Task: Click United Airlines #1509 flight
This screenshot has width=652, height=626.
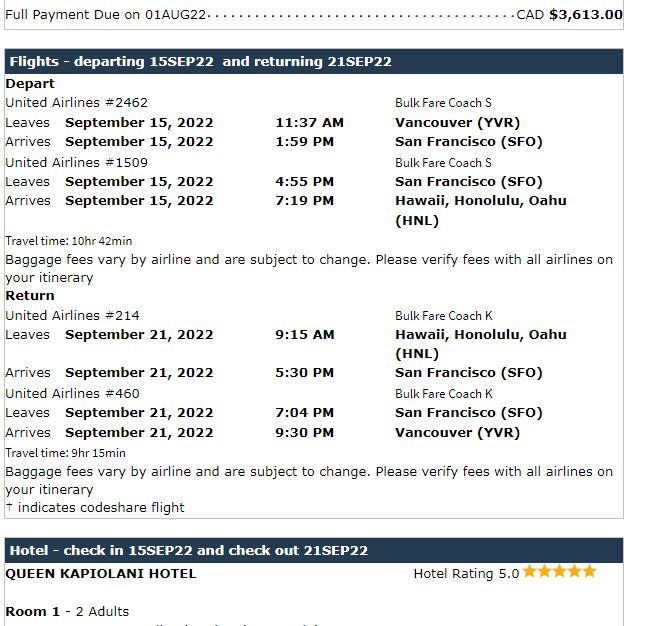Action: [77, 162]
